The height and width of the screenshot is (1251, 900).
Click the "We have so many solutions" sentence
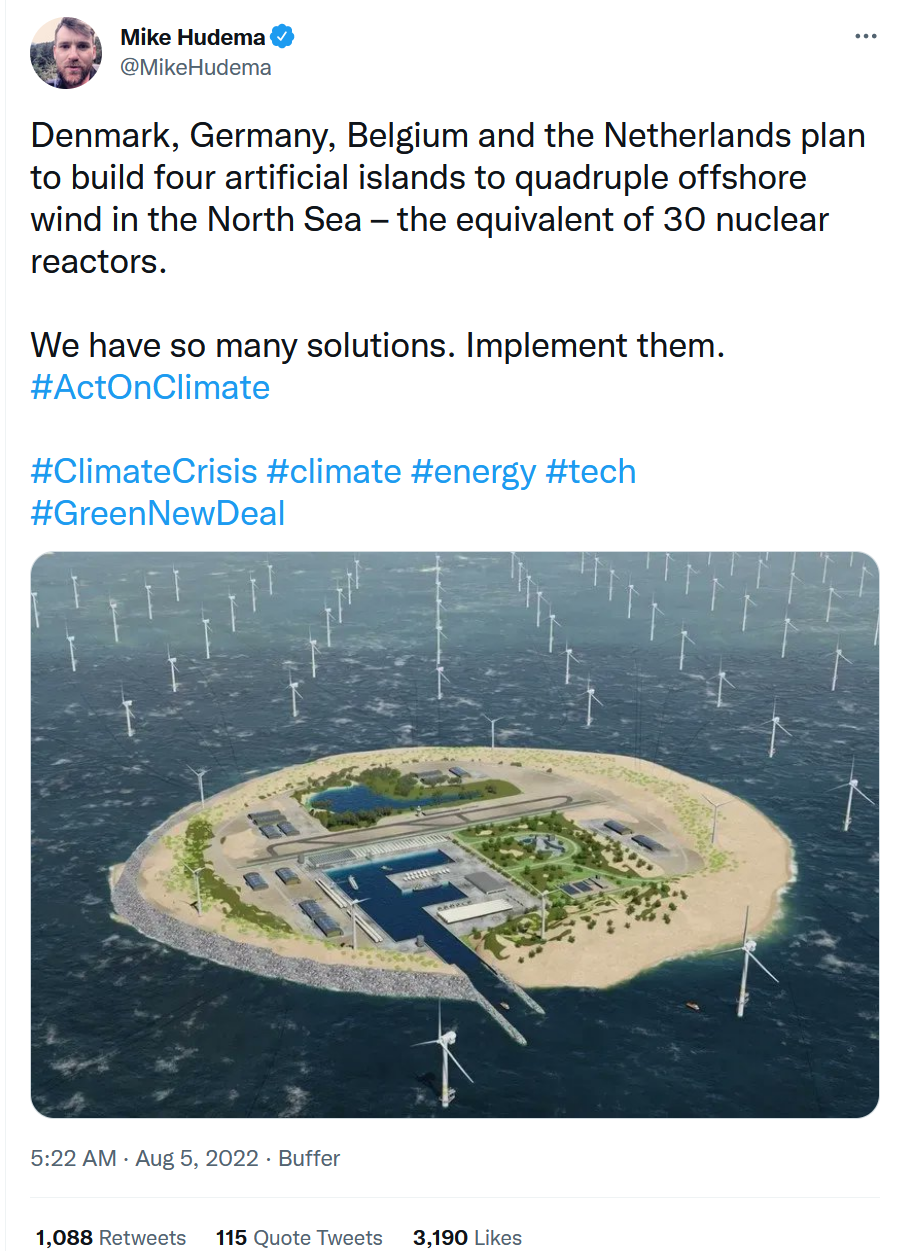[377, 346]
